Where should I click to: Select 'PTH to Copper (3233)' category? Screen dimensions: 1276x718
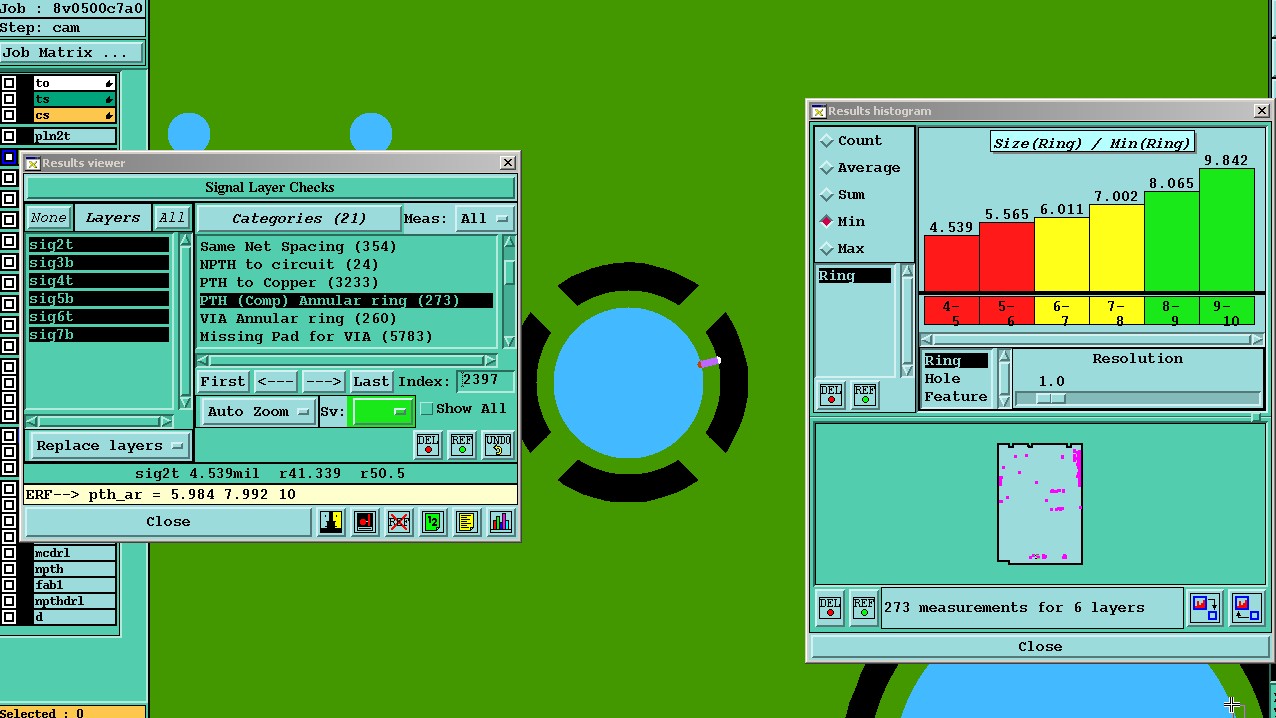click(x=289, y=282)
